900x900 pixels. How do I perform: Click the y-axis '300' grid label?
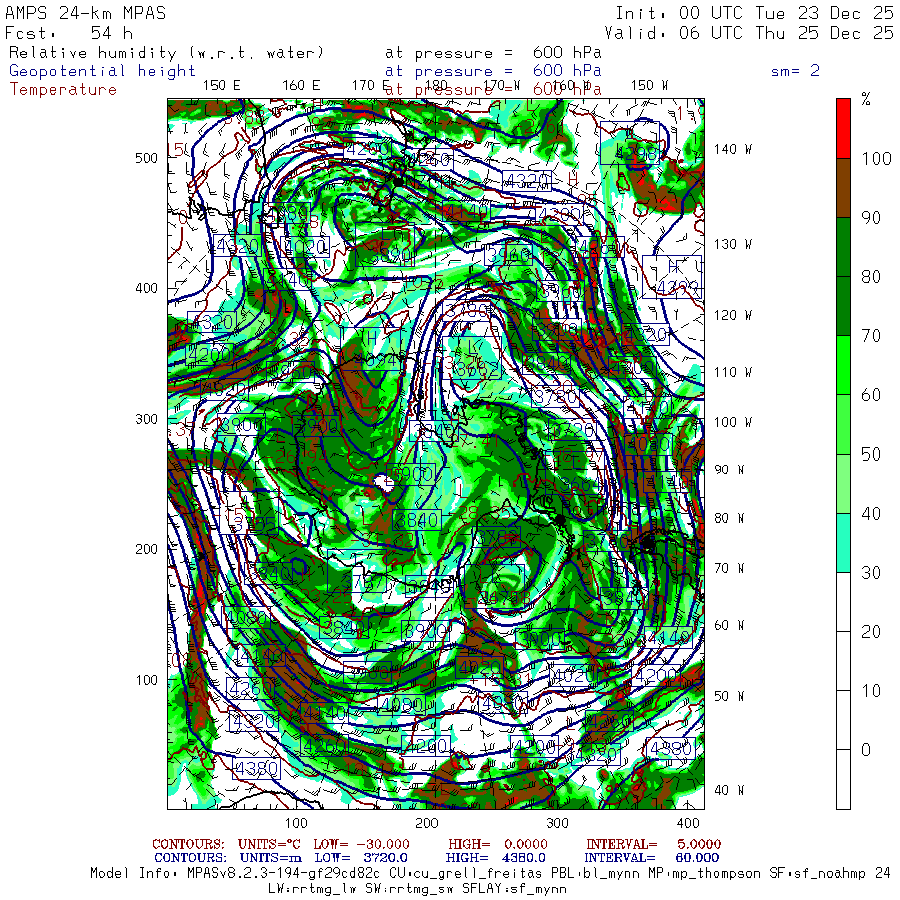[x=146, y=419]
